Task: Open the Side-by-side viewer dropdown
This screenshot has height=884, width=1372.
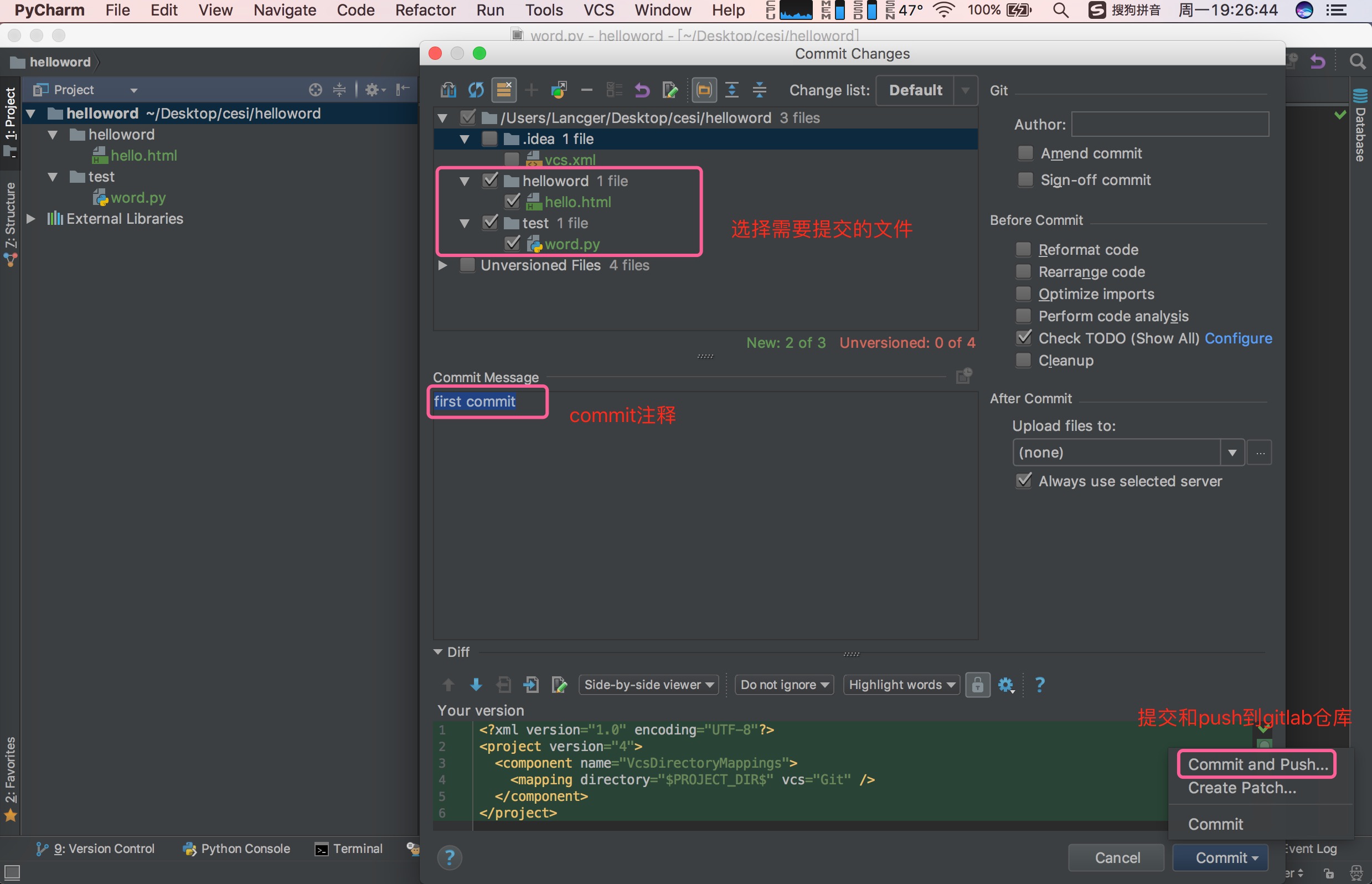Action: 648,684
